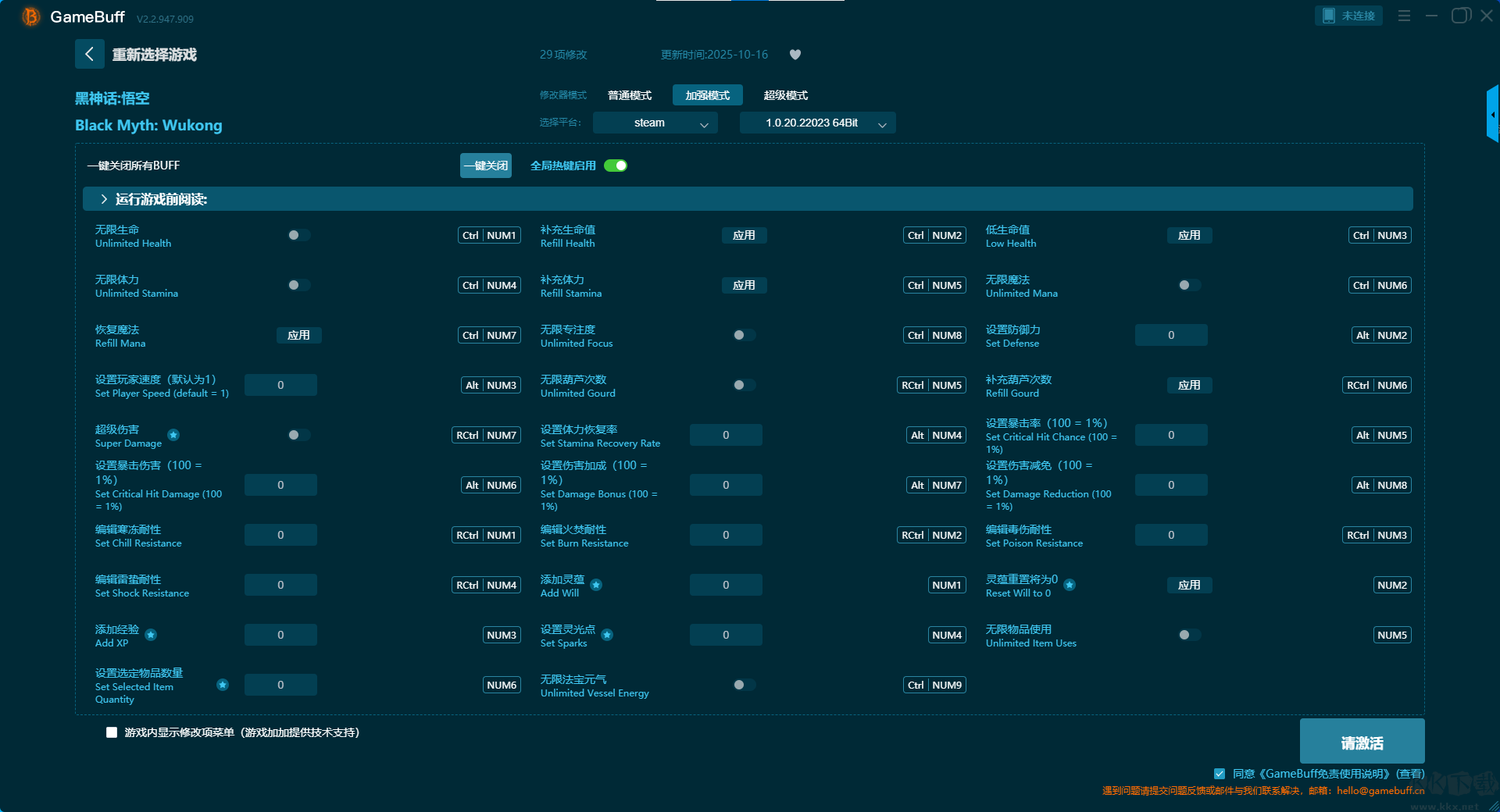Click the Set Defense value input field
1500x812 pixels.
[1170, 335]
